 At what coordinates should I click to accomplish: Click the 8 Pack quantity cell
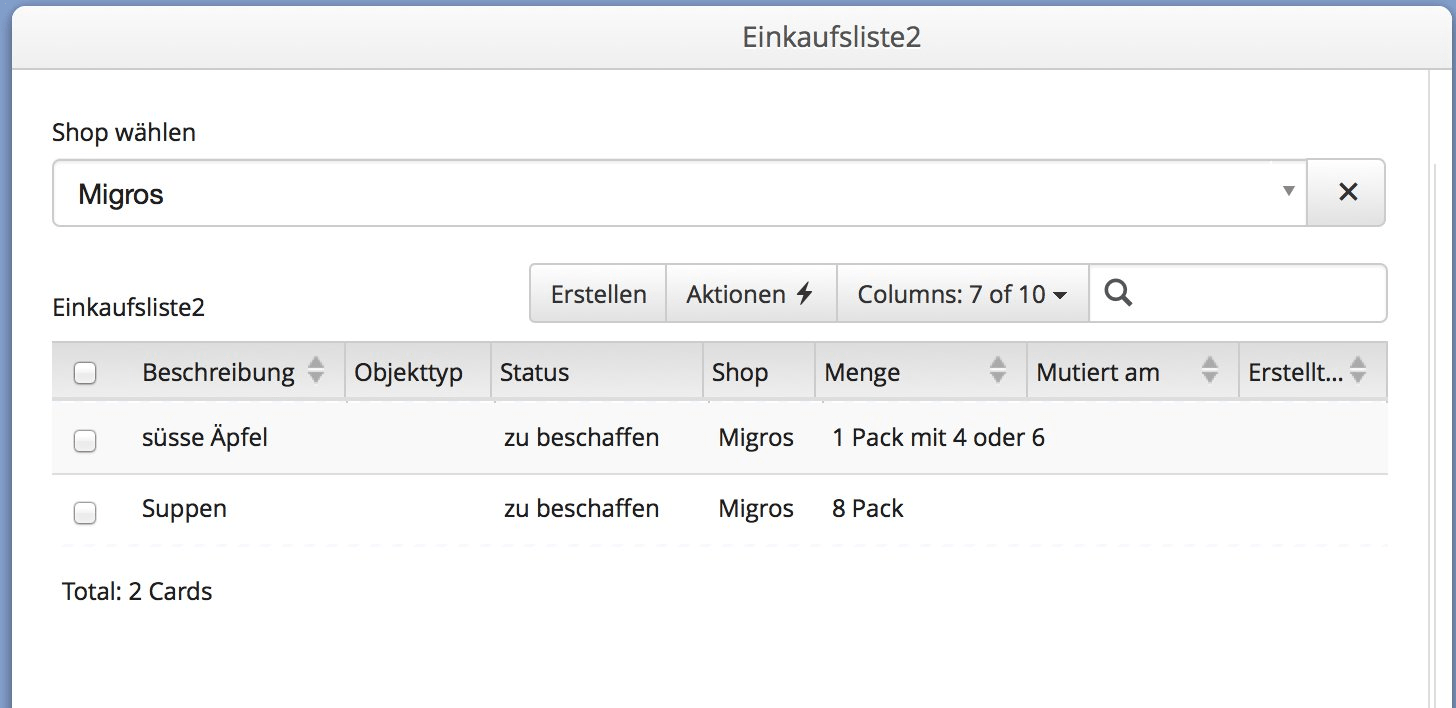coord(867,509)
